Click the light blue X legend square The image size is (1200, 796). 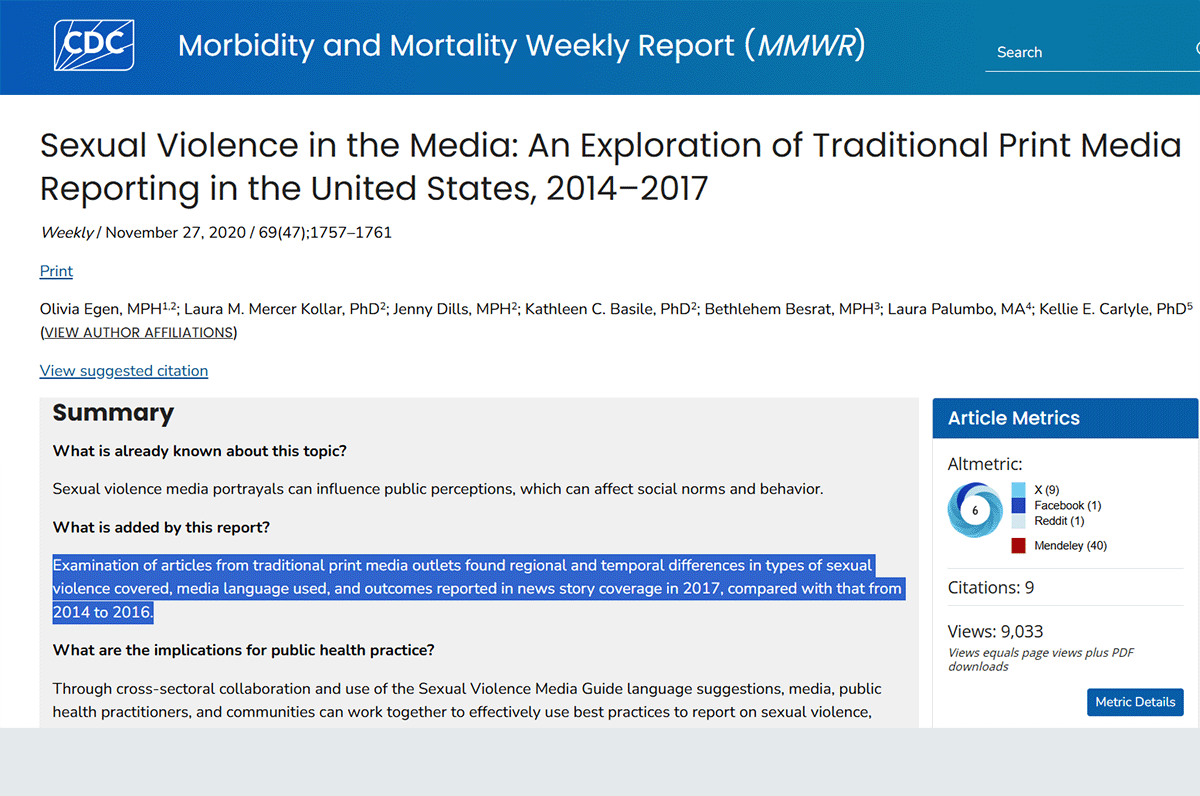1016,489
